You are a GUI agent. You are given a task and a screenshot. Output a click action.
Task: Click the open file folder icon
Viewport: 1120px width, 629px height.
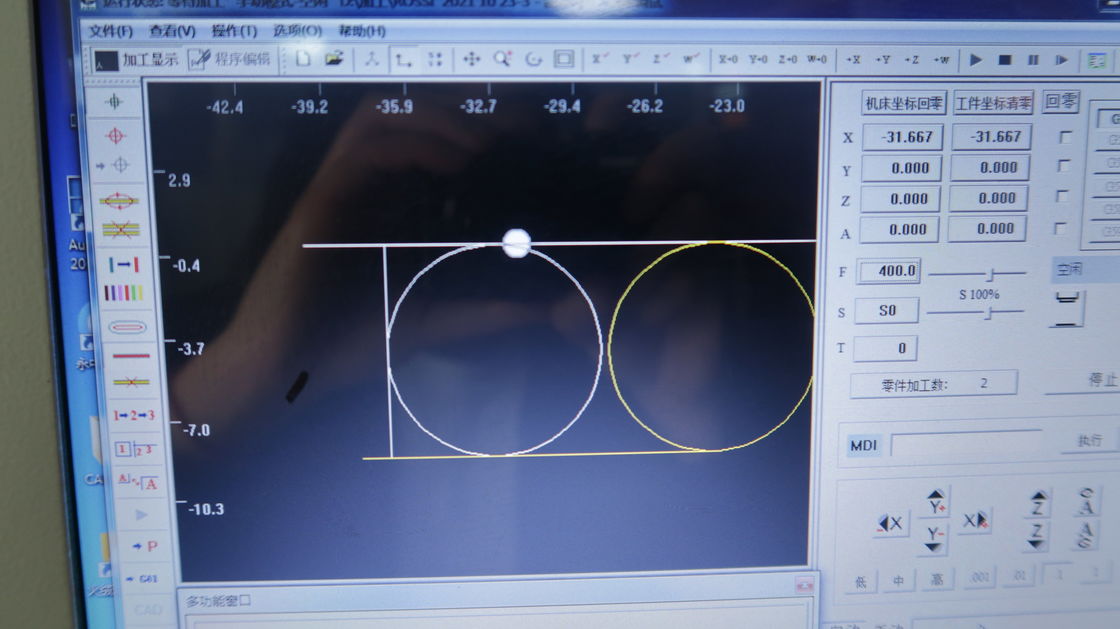tap(334, 59)
